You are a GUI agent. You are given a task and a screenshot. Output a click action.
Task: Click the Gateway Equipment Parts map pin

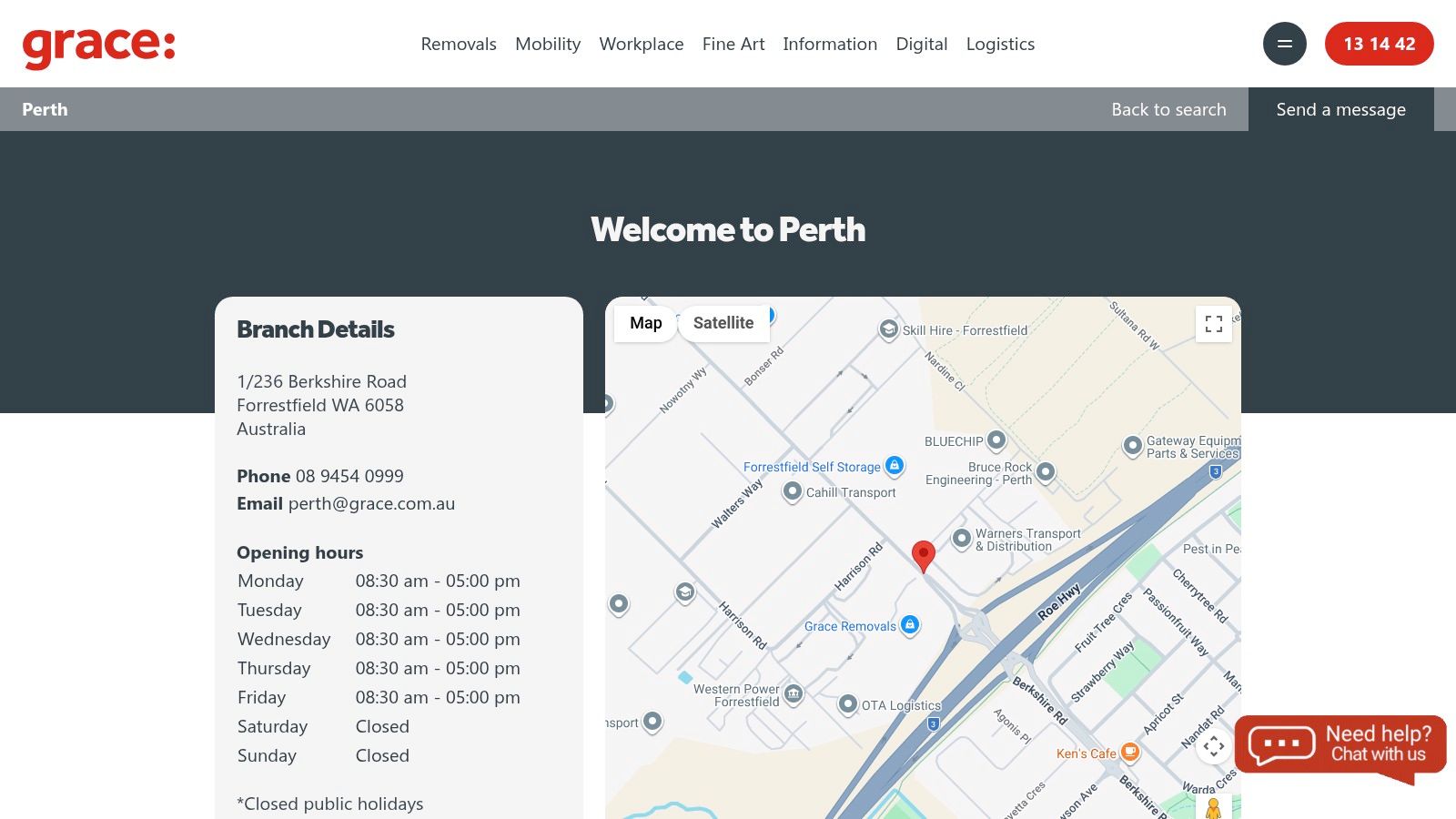[1132, 446]
